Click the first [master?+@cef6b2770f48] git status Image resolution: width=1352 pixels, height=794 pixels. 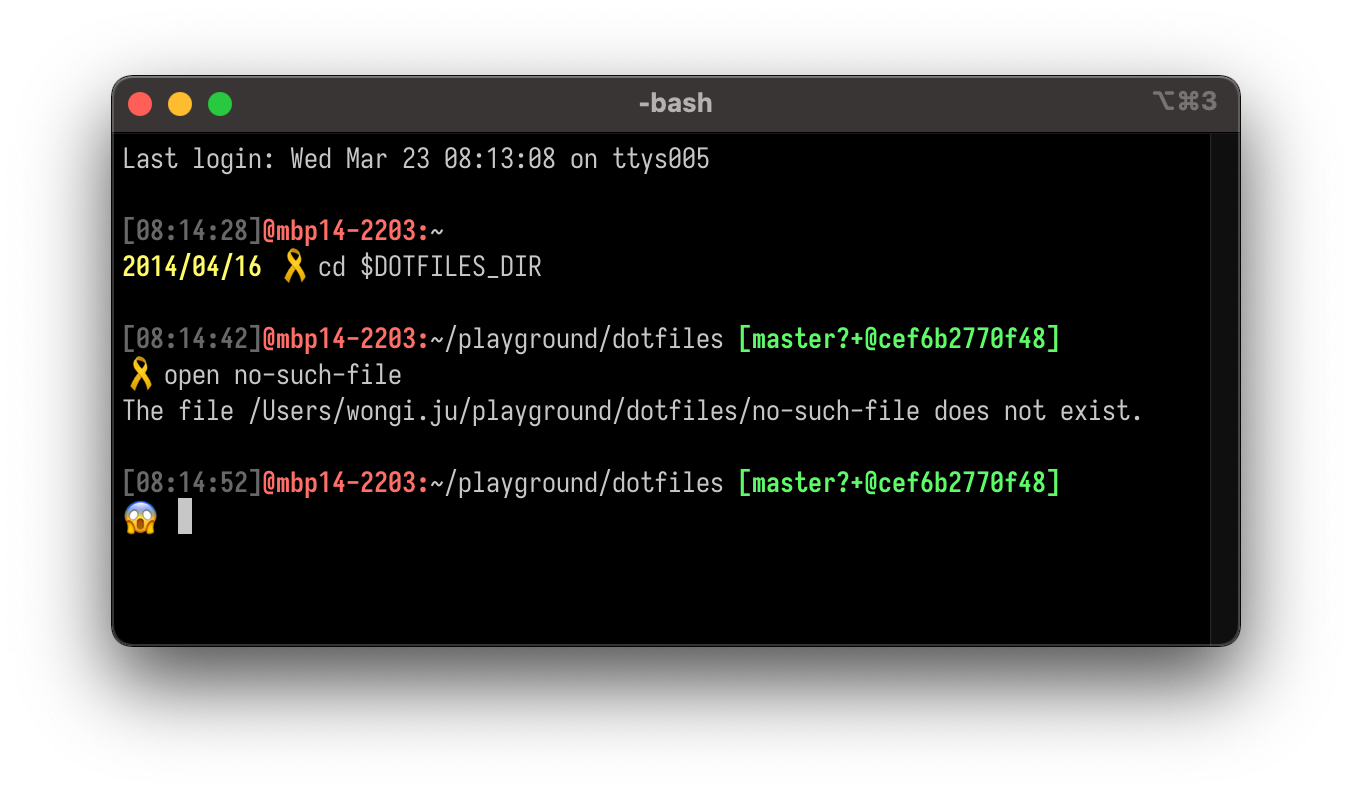(x=898, y=339)
